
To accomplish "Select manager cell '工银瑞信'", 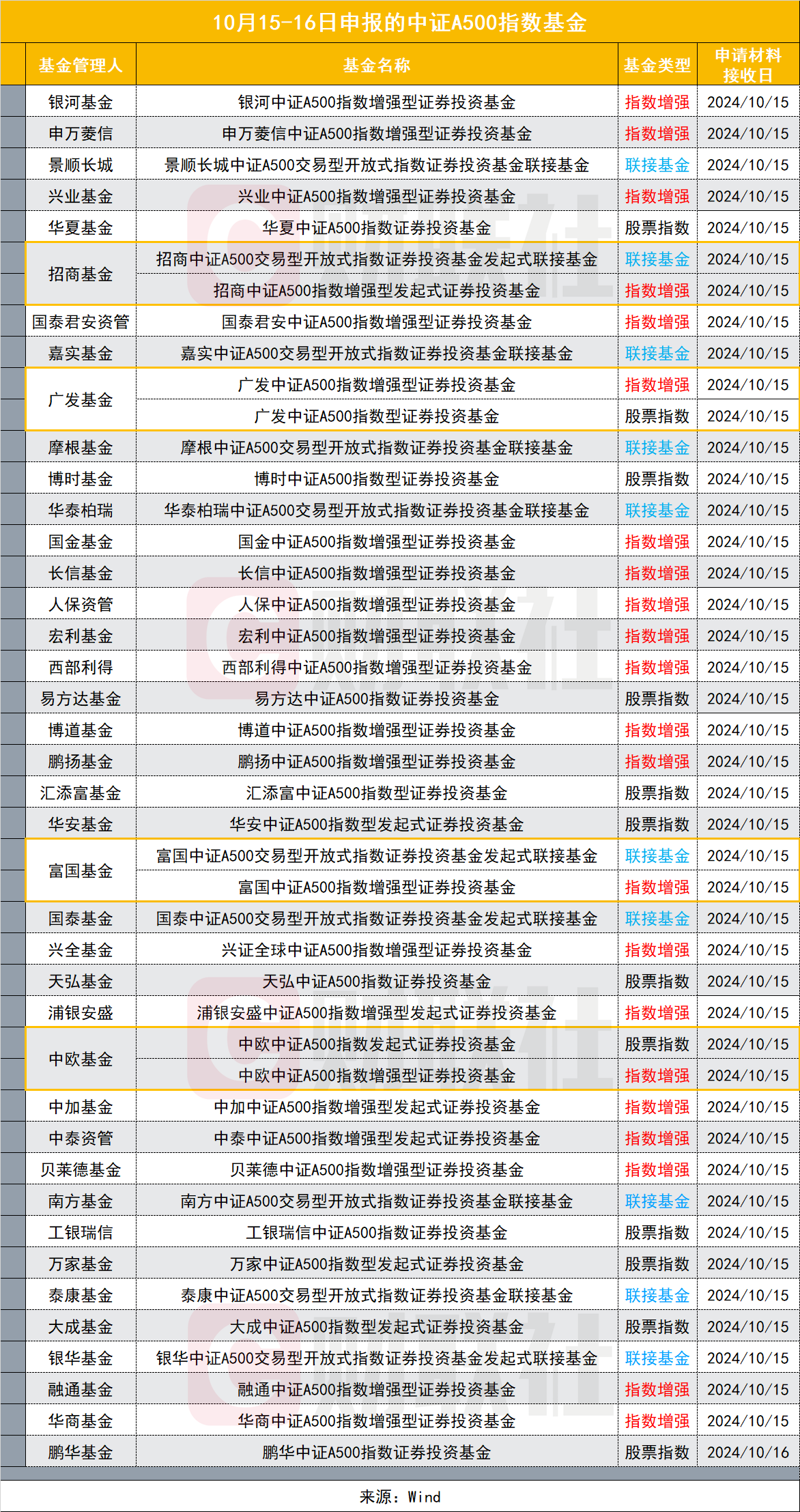I will click(x=81, y=1232).
